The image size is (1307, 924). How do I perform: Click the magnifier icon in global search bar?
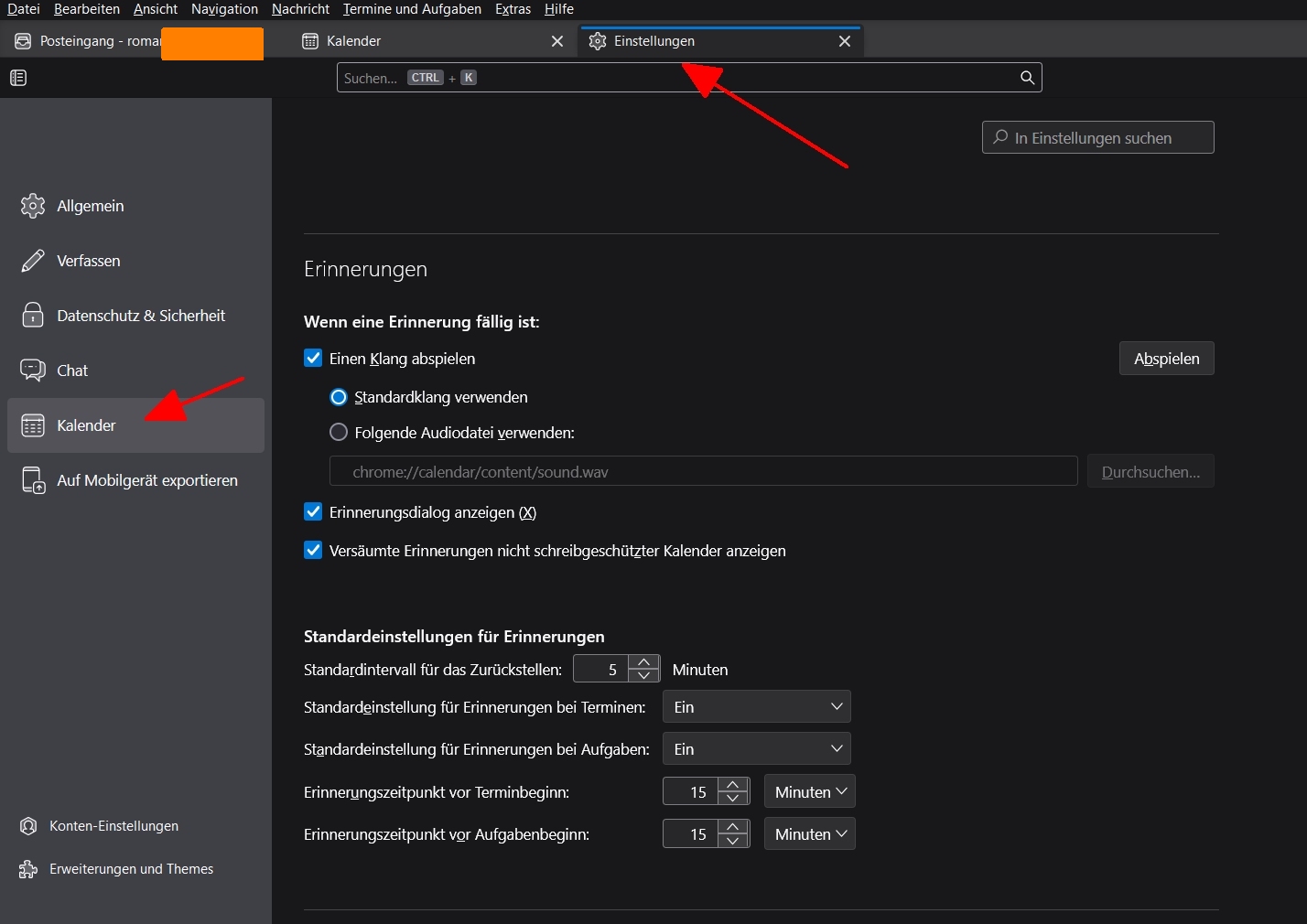pyautogui.click(x=1027, y=78)
